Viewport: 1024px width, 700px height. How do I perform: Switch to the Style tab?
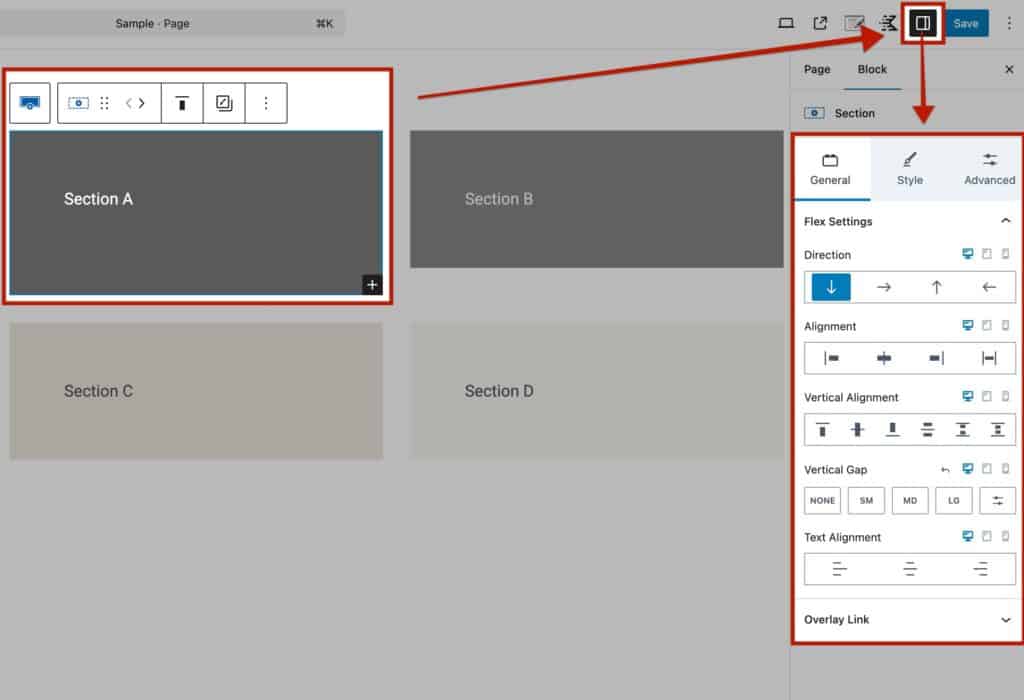[909, 169]
